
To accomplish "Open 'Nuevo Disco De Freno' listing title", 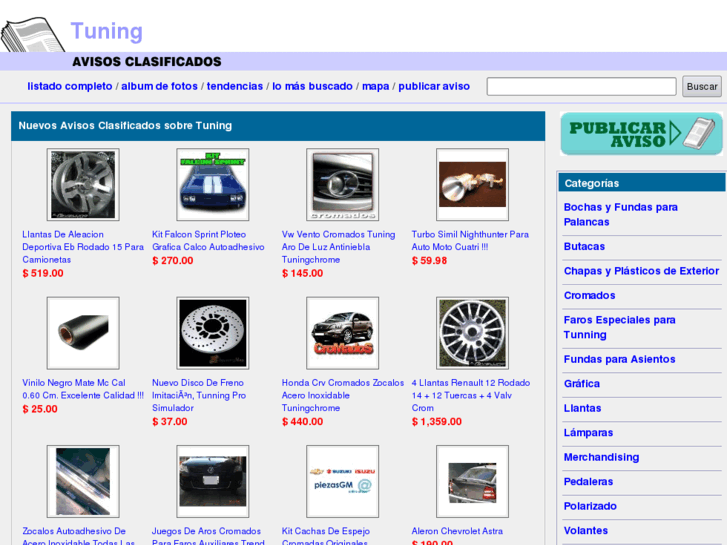I will coord(199,395).
